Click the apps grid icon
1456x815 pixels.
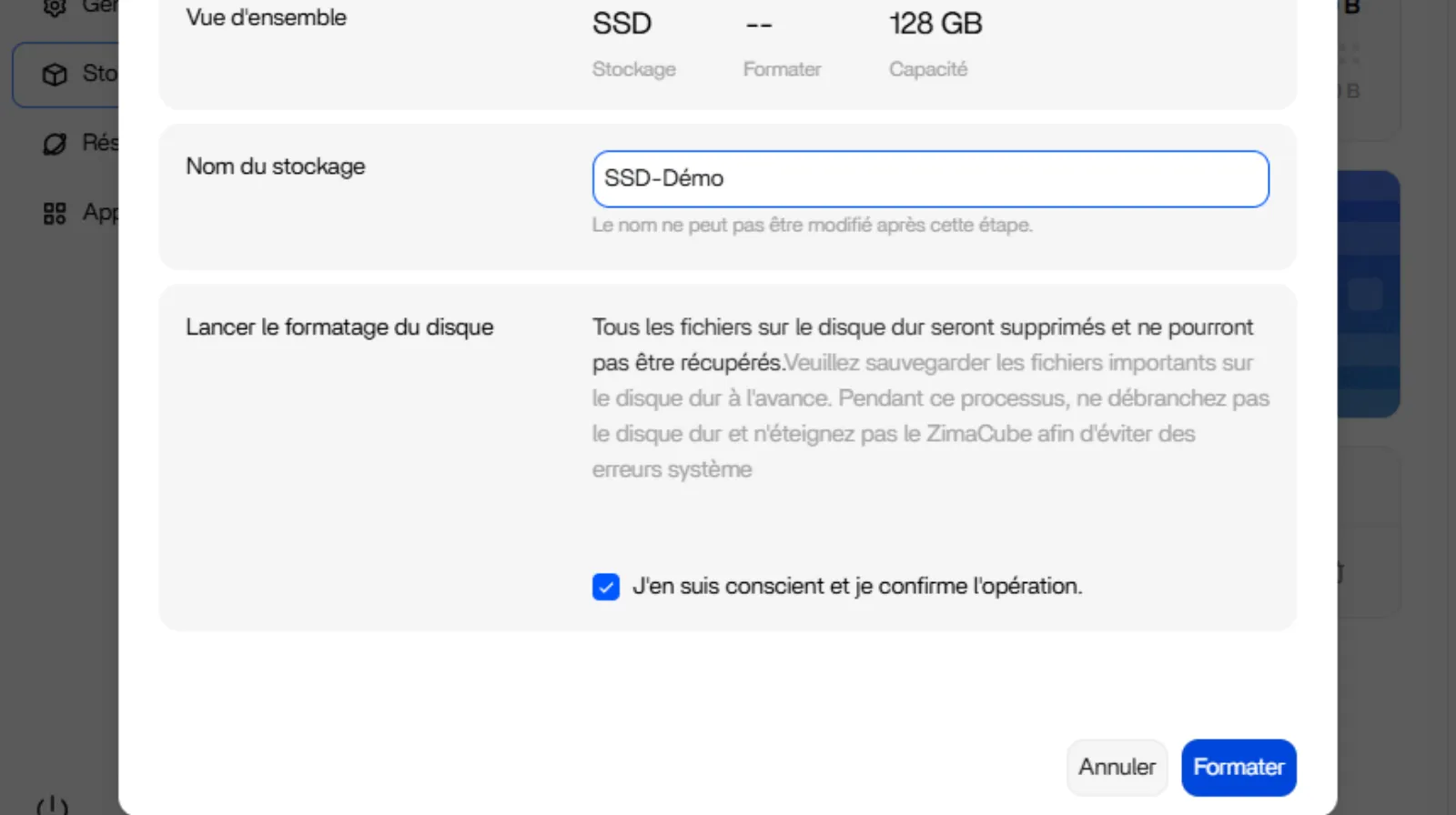[55, 214]
